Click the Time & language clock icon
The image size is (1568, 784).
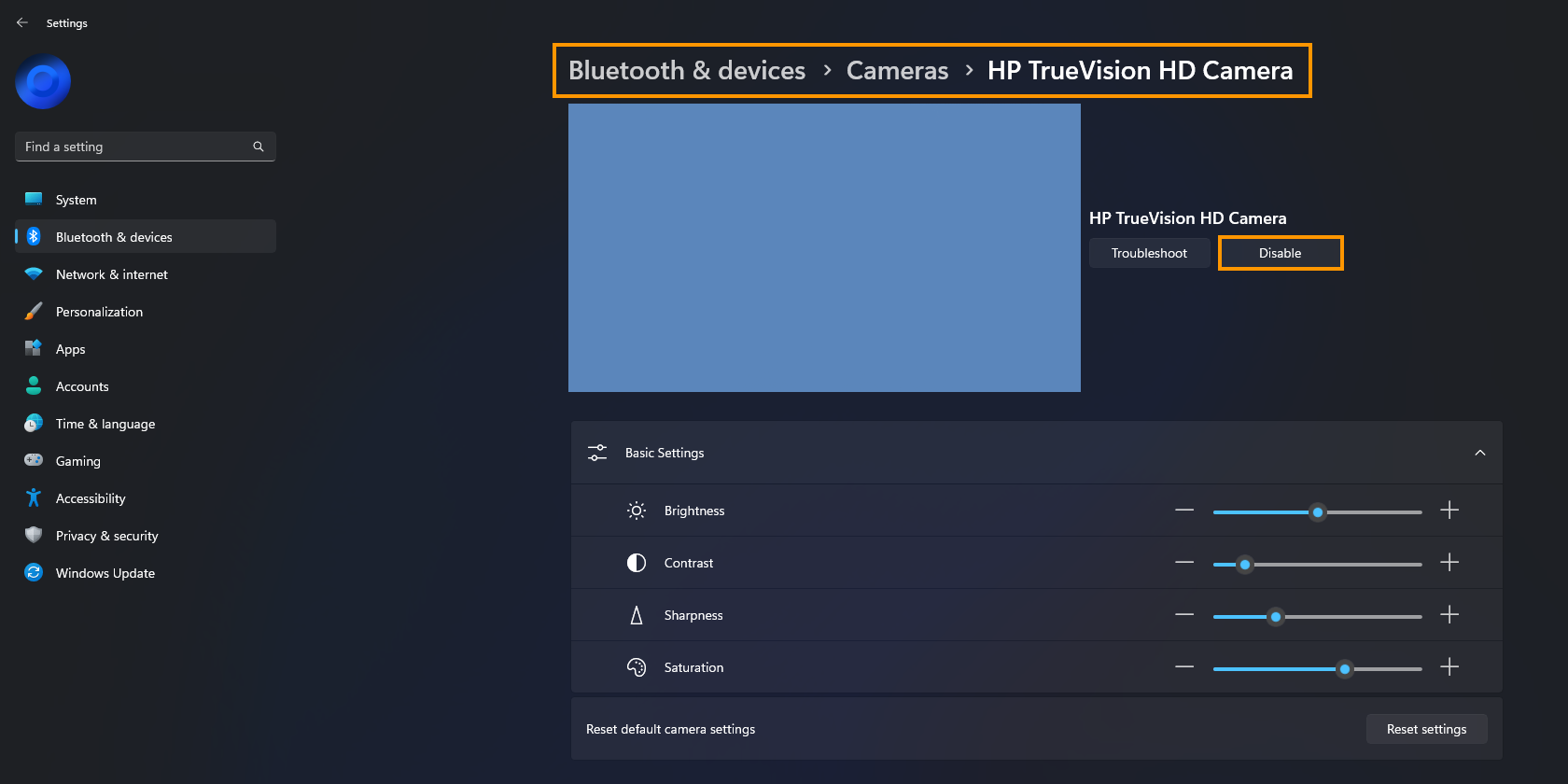[34, 423]
